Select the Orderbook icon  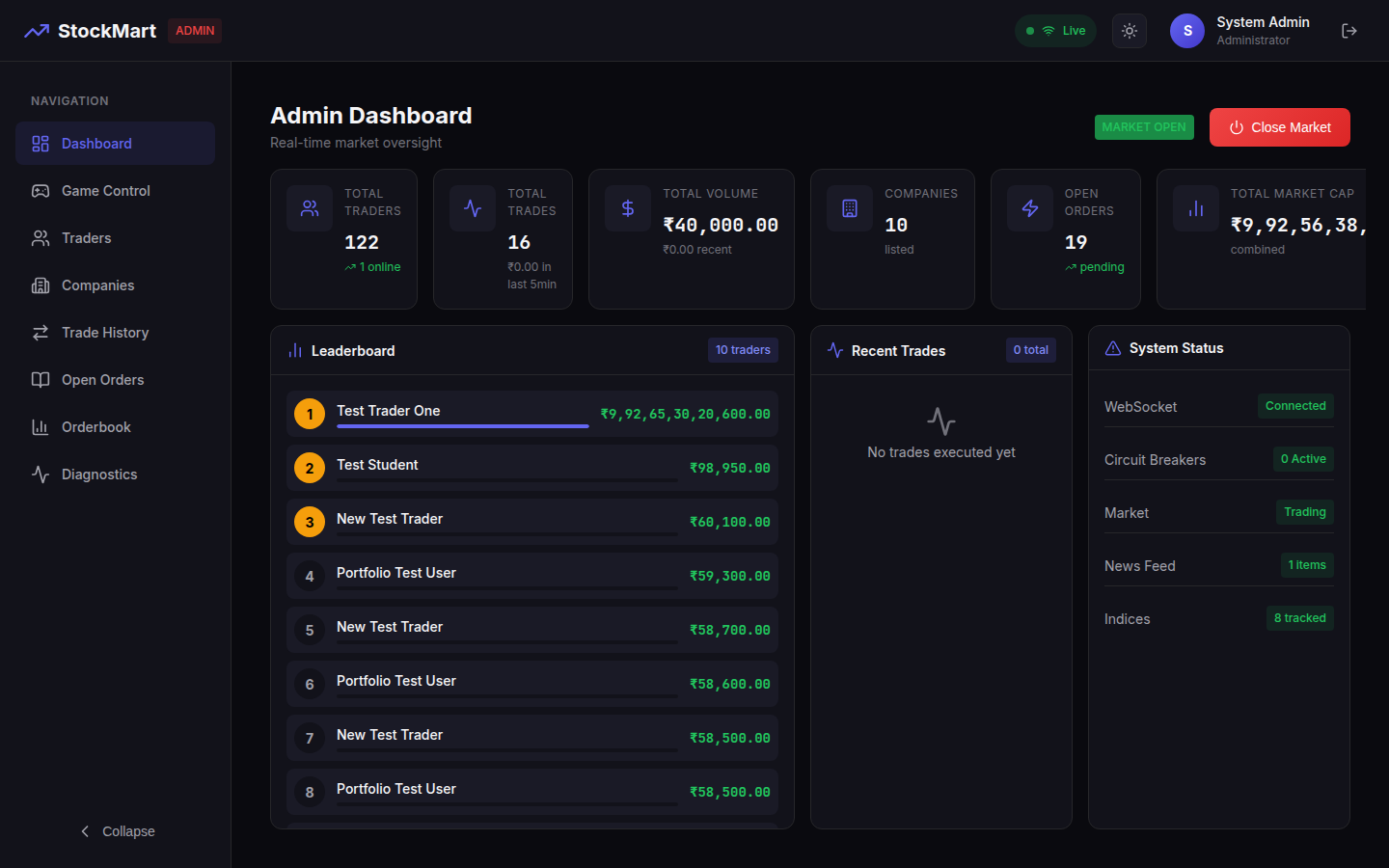click(x=40, y=426)
